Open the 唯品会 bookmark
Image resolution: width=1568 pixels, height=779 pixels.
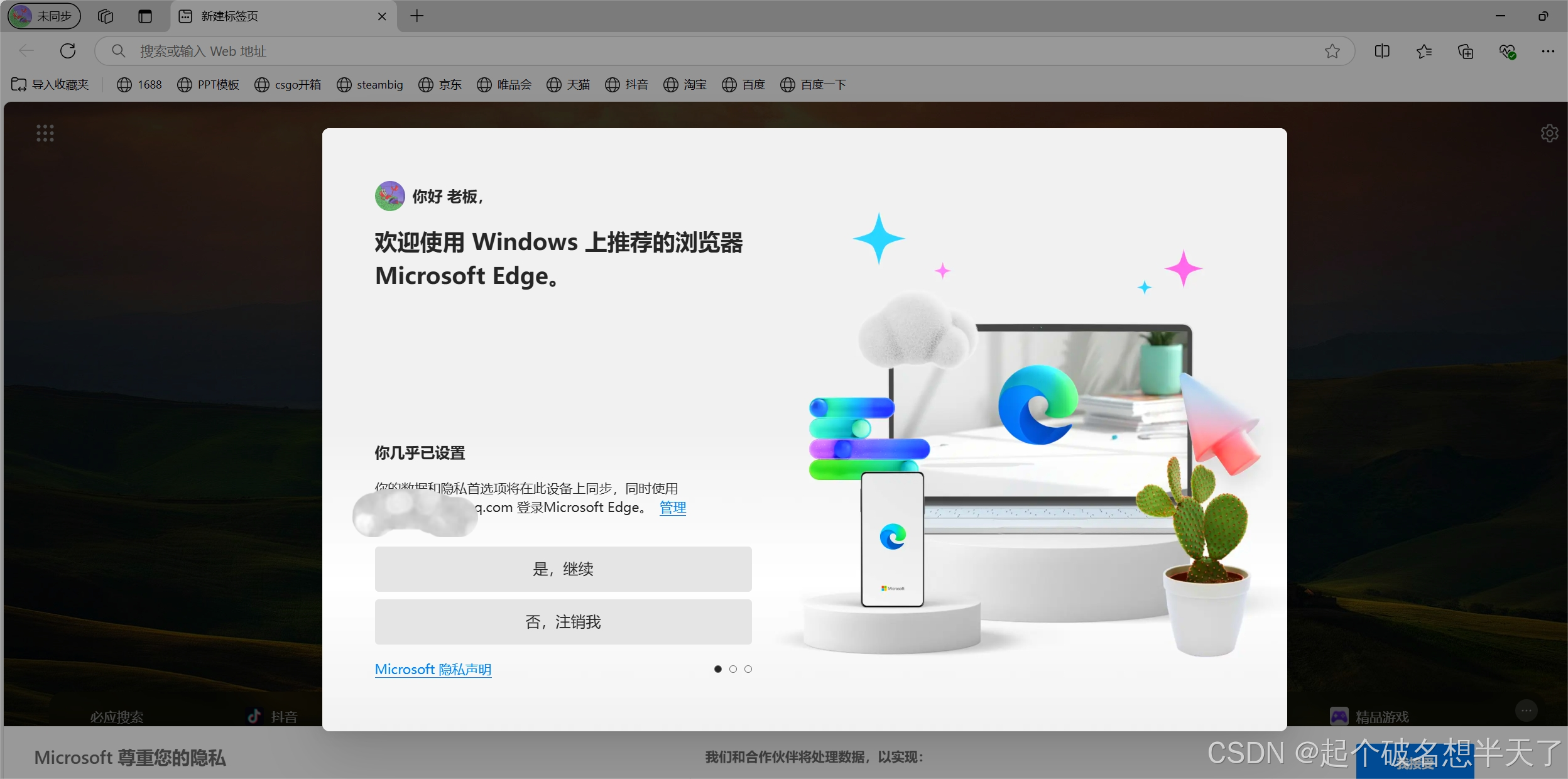(504, 84)
